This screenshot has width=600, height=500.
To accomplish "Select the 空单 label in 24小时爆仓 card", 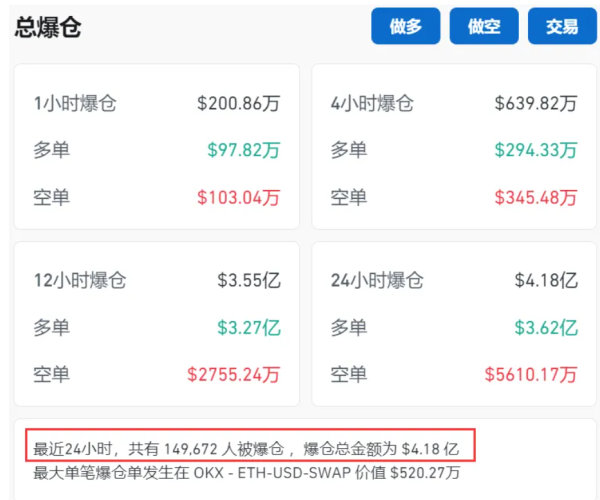I will tap(349, 375).
